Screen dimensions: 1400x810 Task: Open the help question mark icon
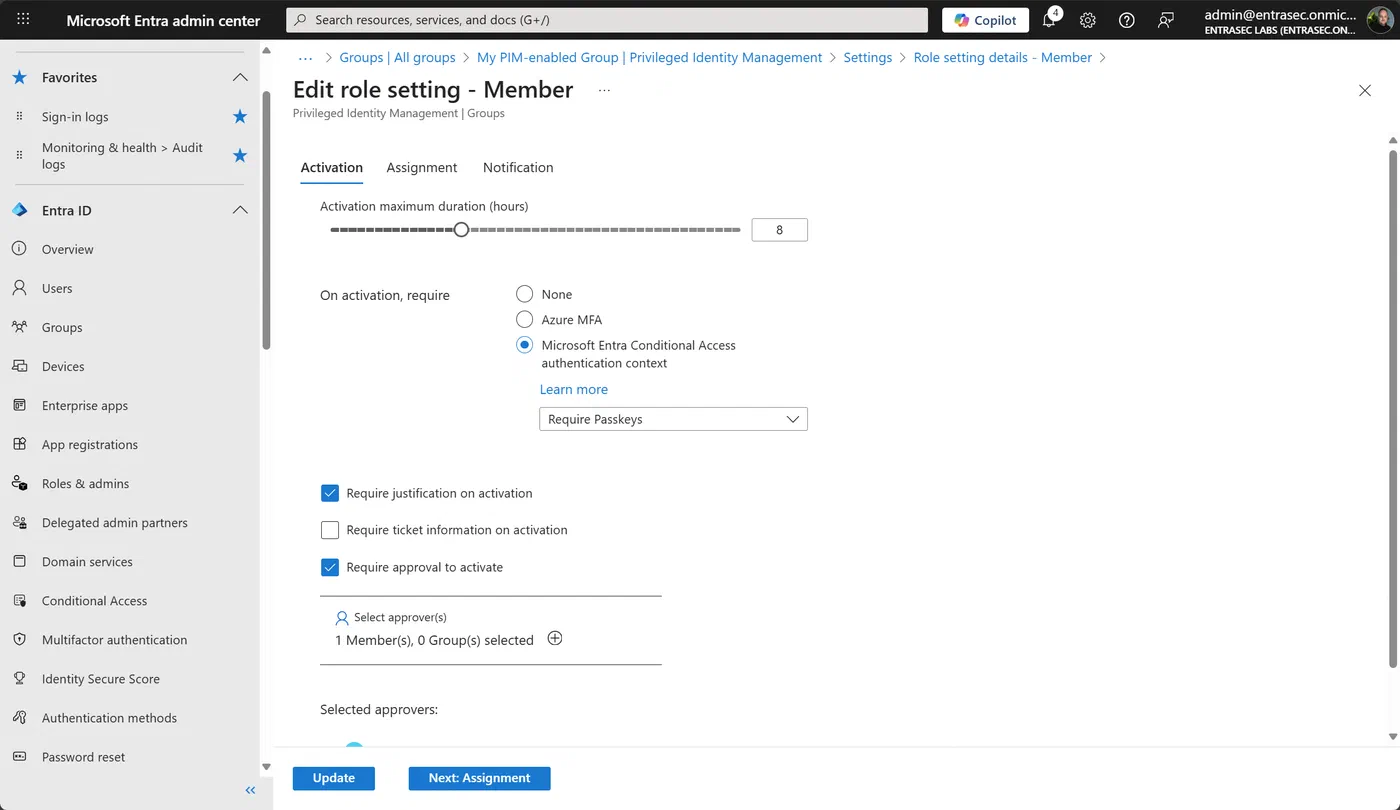(1127, 20)
